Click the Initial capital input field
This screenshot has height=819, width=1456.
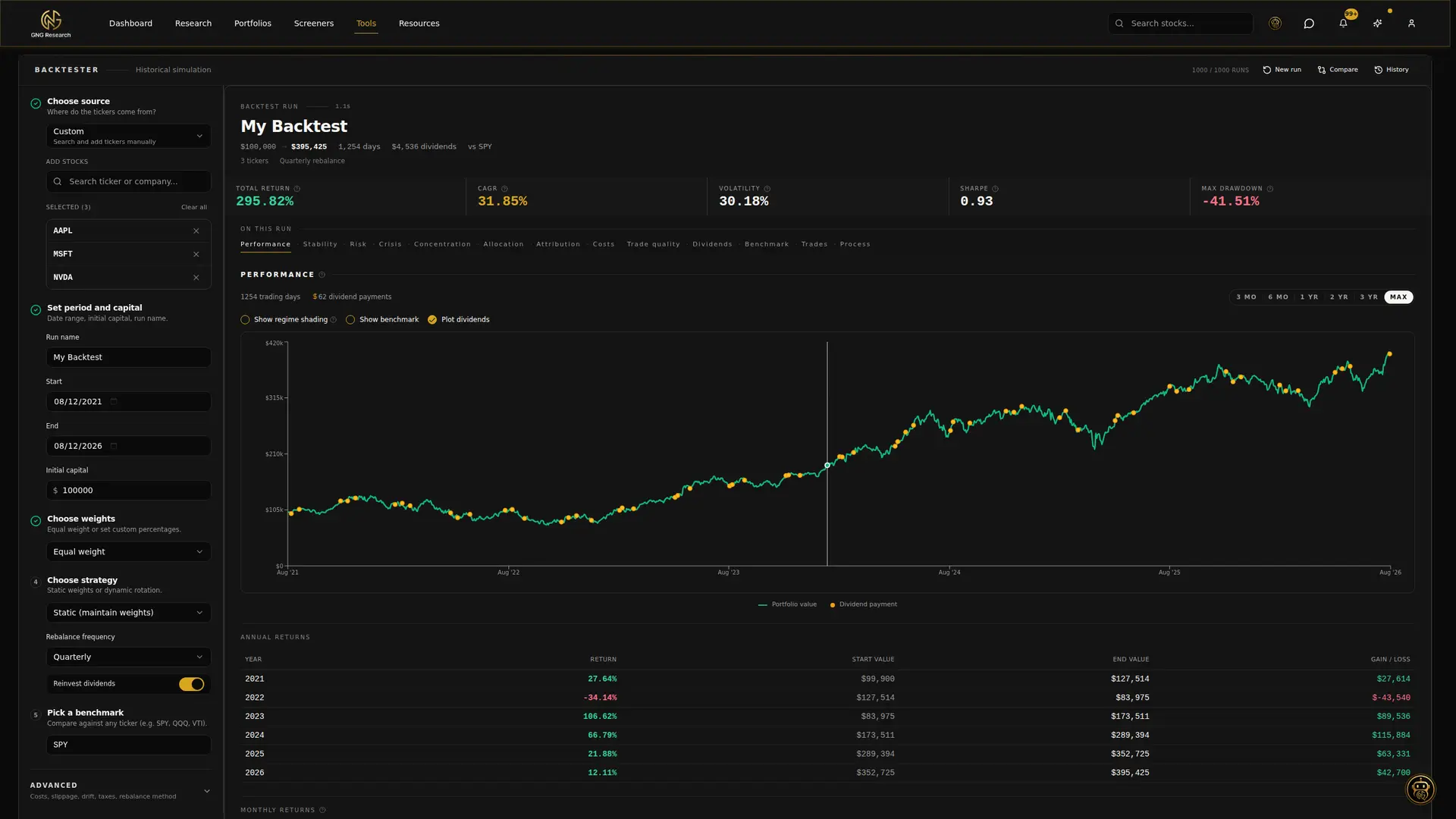[128, 491]
